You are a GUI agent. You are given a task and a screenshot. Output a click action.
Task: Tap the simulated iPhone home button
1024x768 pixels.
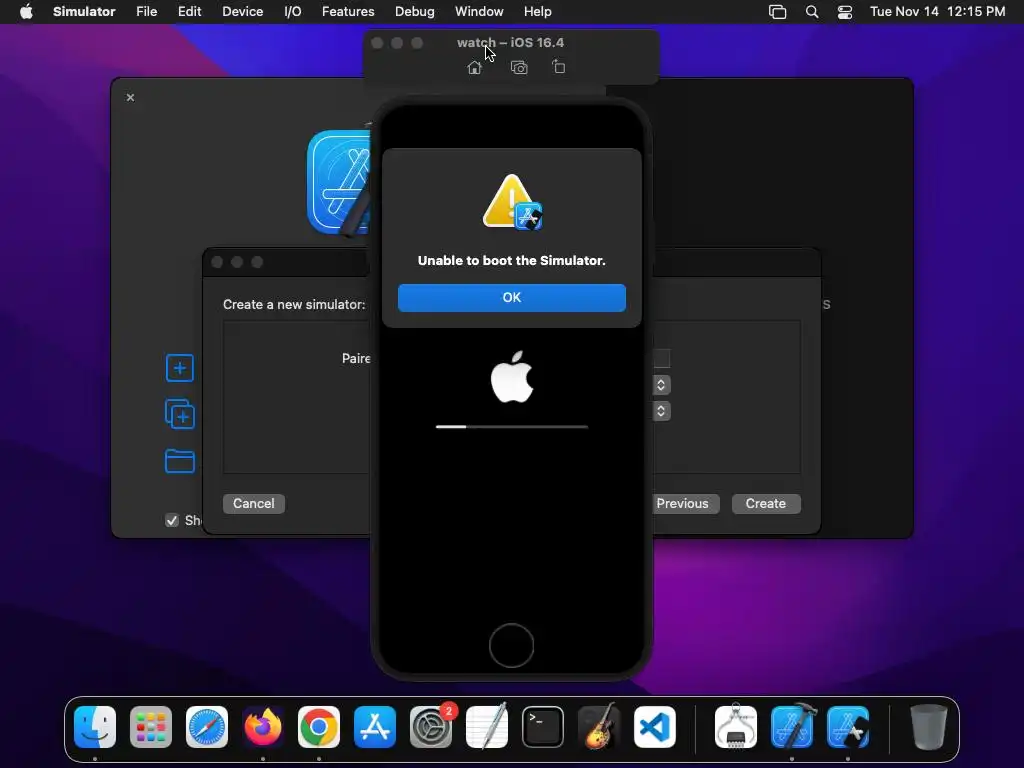pyautogui.click(x=511, y=645)
